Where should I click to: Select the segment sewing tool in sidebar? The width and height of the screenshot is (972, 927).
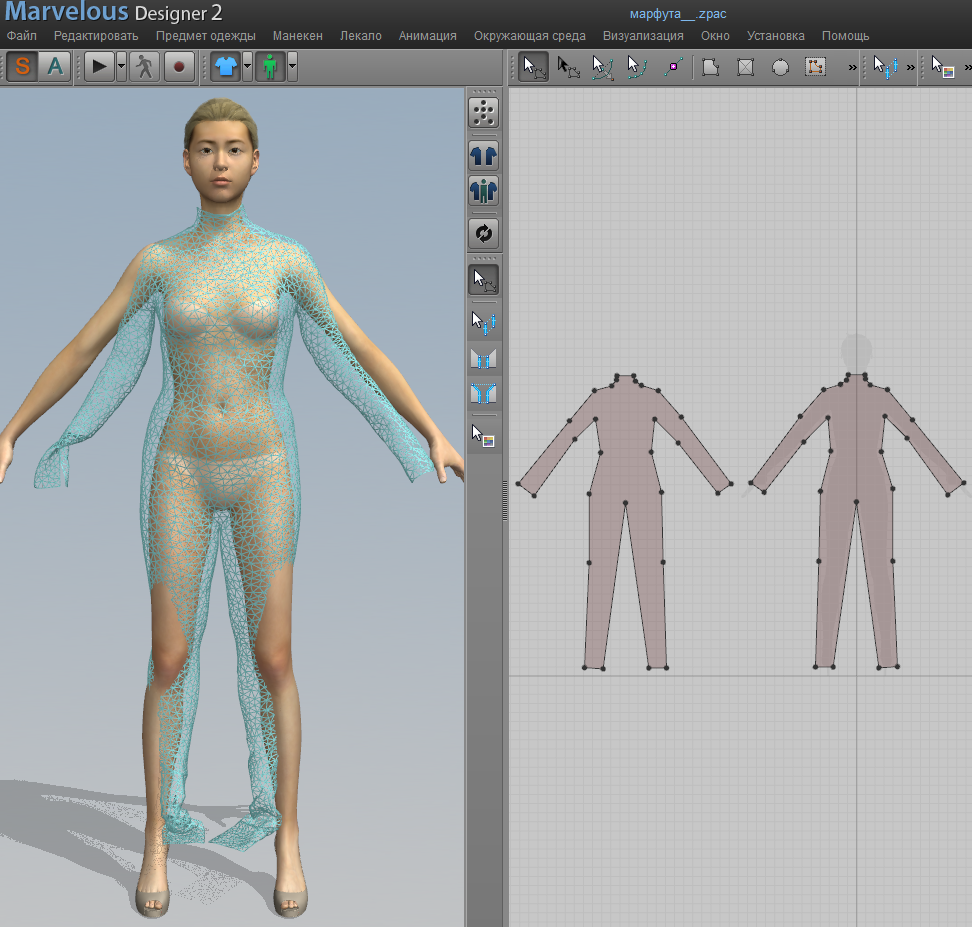pyautogui.click(x=484, y=358)
